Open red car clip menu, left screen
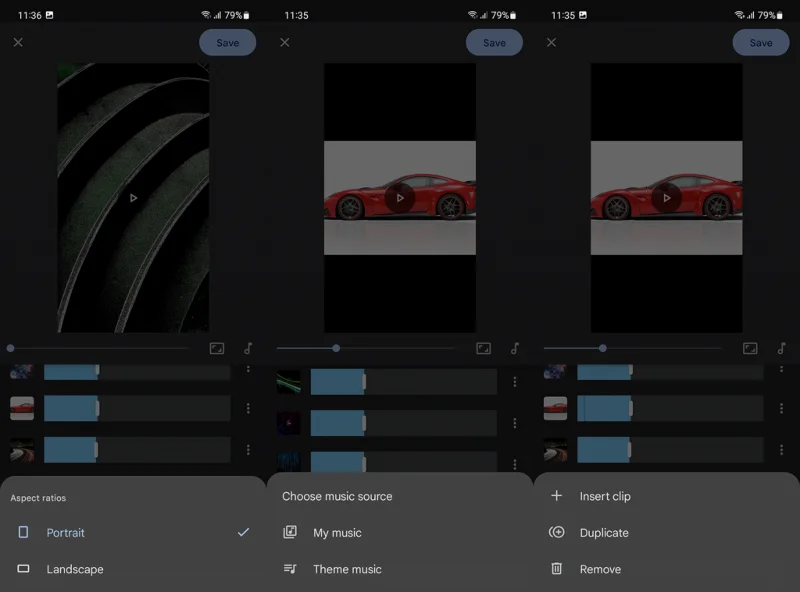 point(248,408)
